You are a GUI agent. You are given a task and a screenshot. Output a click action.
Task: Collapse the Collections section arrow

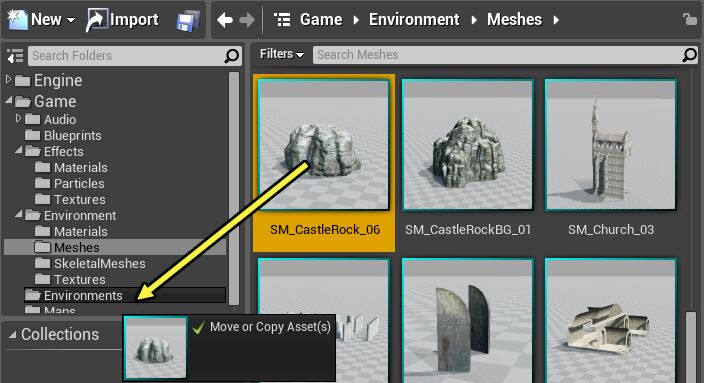point(13,335)
